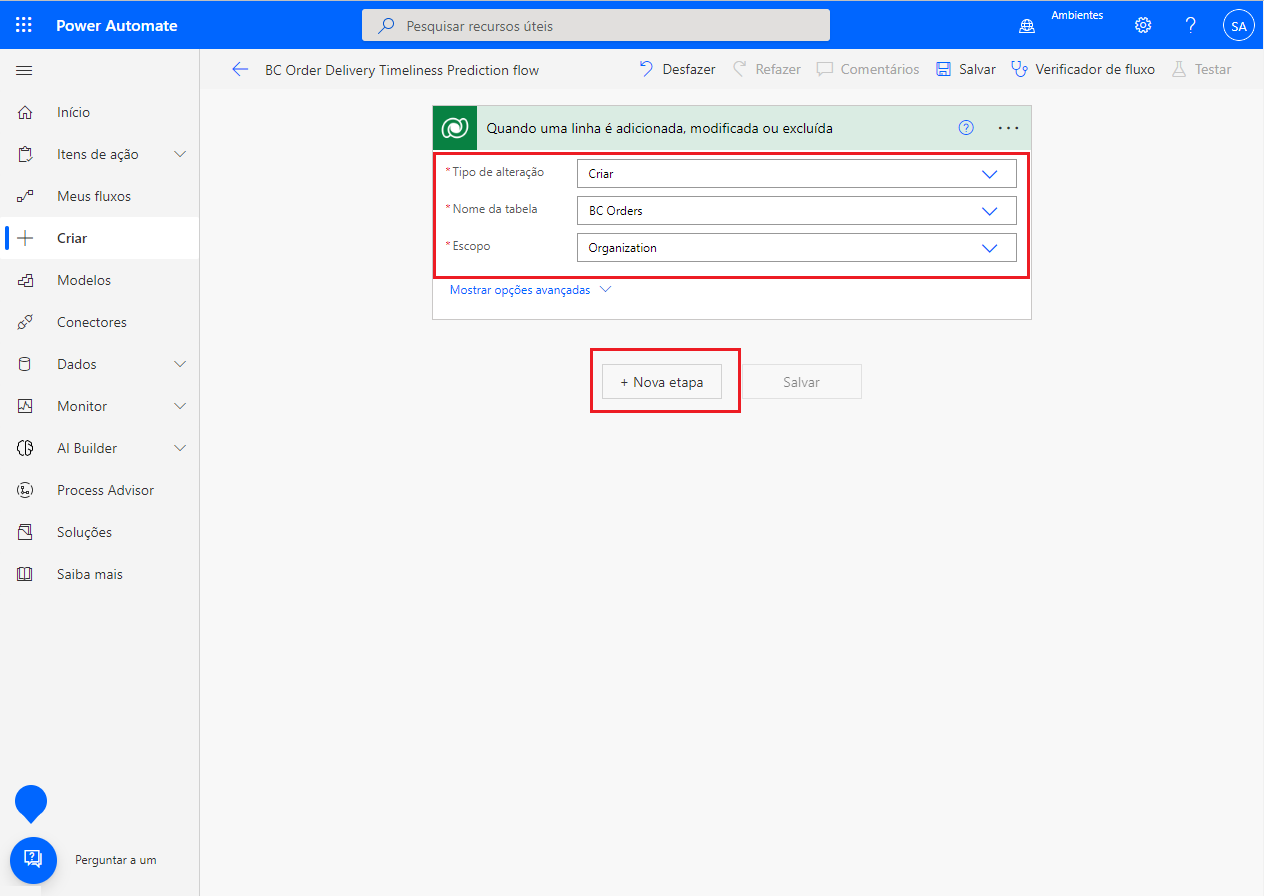Click the Salvar button below the trigger
Screen dimensions: 1264x896
pos(801,382)
